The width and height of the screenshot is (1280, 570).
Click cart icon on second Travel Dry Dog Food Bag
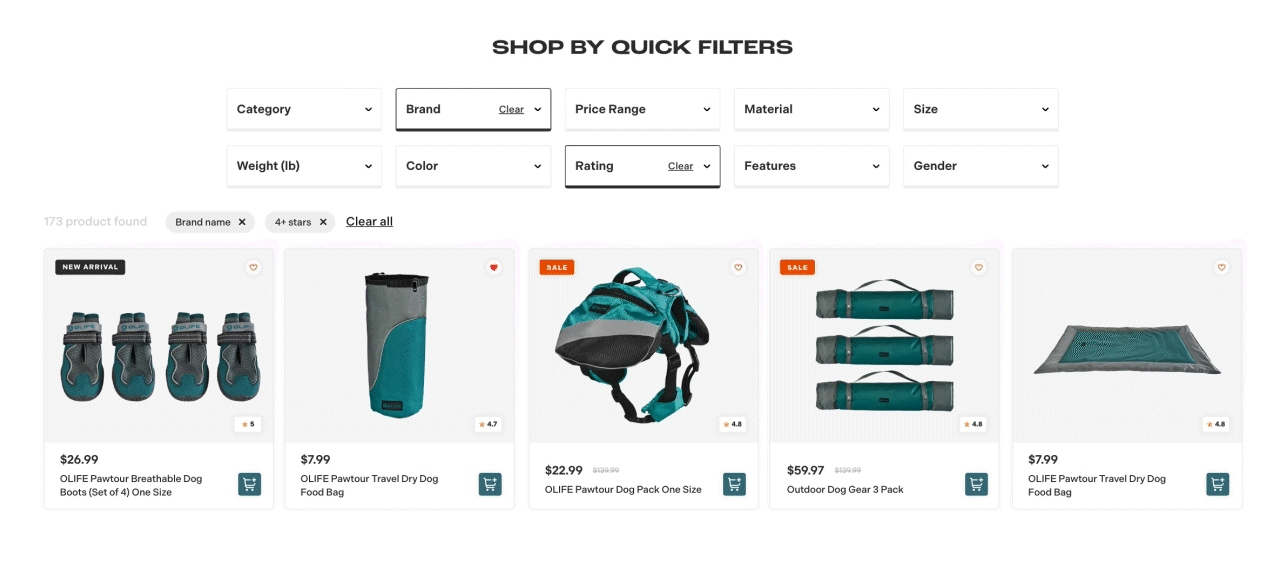tap(1217, 484)
